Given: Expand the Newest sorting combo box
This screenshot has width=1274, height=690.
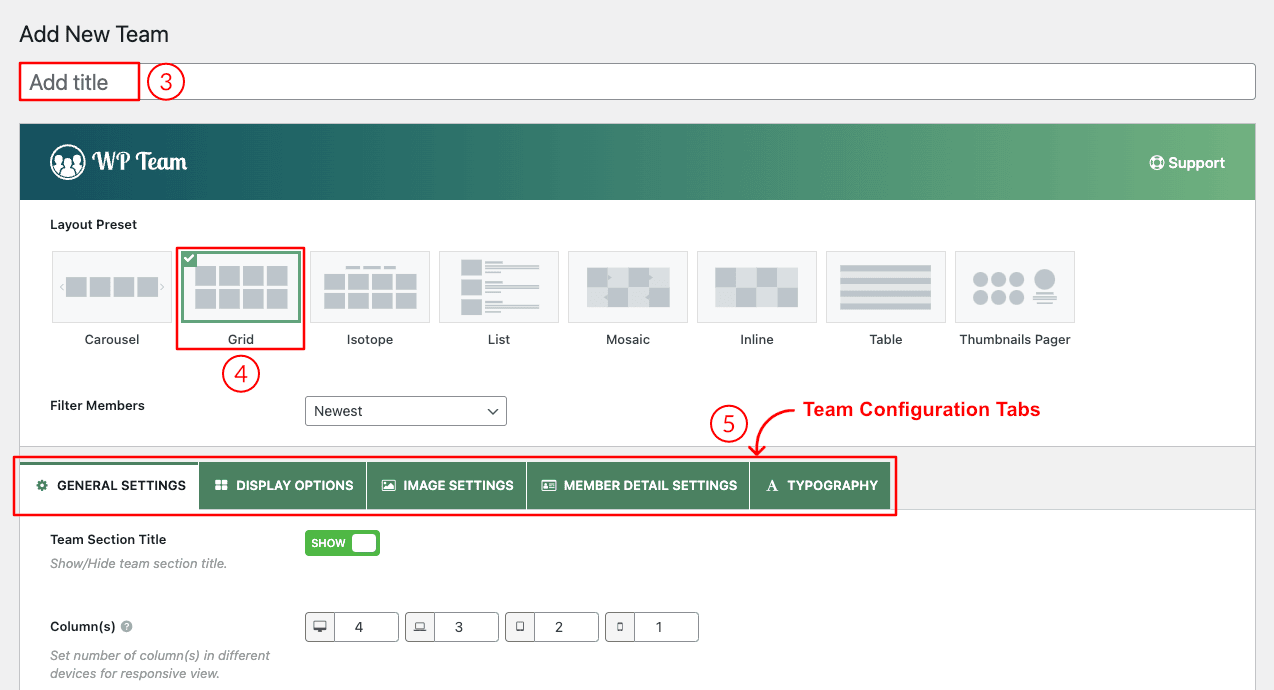Looking at the screenshot, I should [405, 410].
